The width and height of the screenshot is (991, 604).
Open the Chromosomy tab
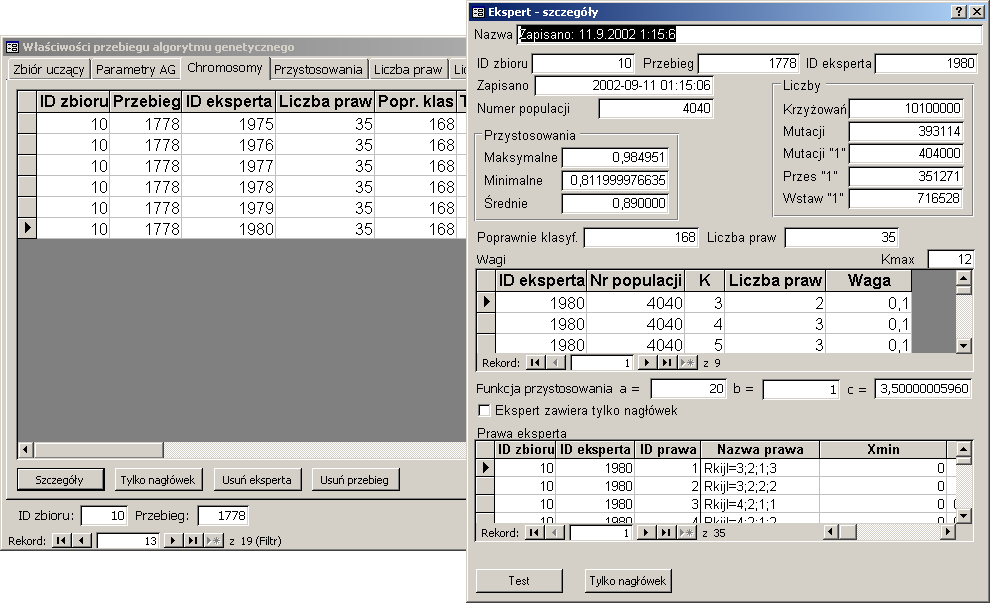coord(225,68)
